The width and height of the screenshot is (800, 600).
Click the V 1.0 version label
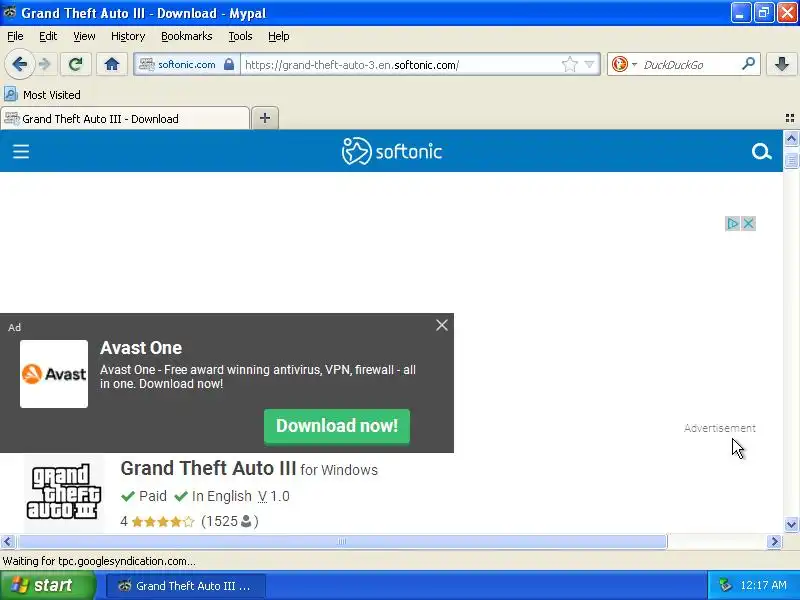(274, 496)
